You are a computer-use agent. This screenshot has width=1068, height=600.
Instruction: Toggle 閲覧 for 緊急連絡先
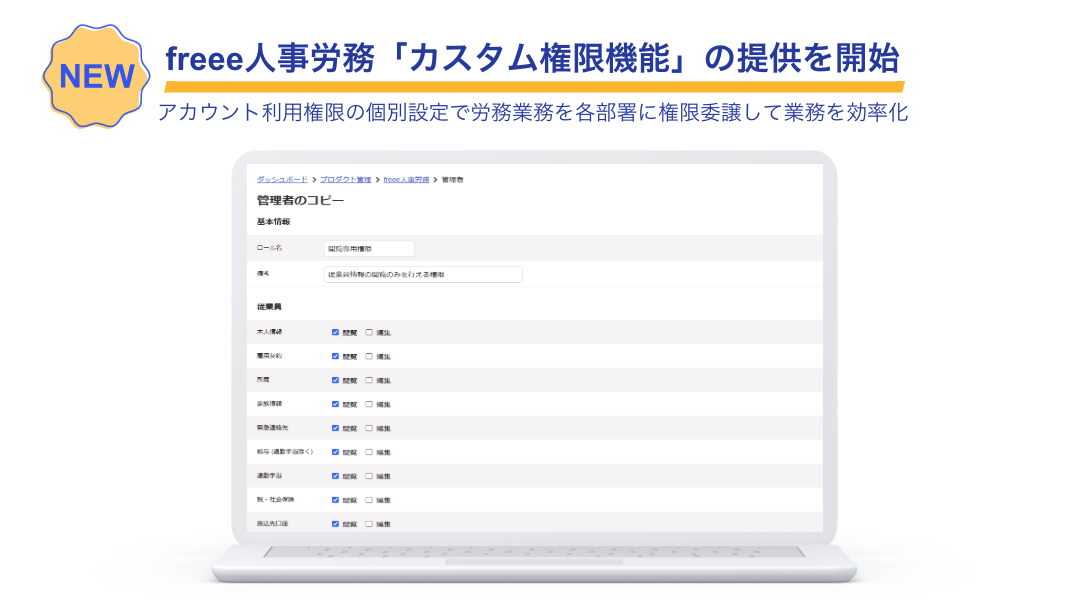[336, 428]
